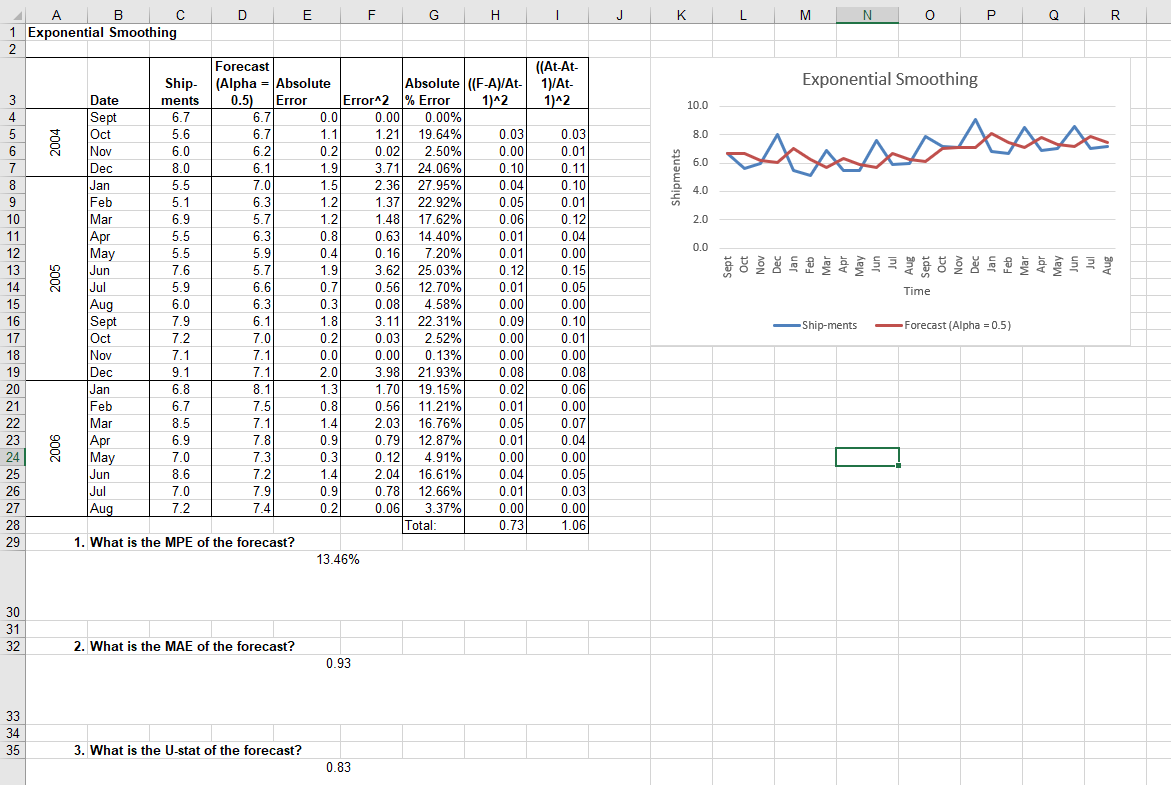Screen dimensions: 1171x785
Task: Select total value 0.73
Action: [x=495, y=525]
